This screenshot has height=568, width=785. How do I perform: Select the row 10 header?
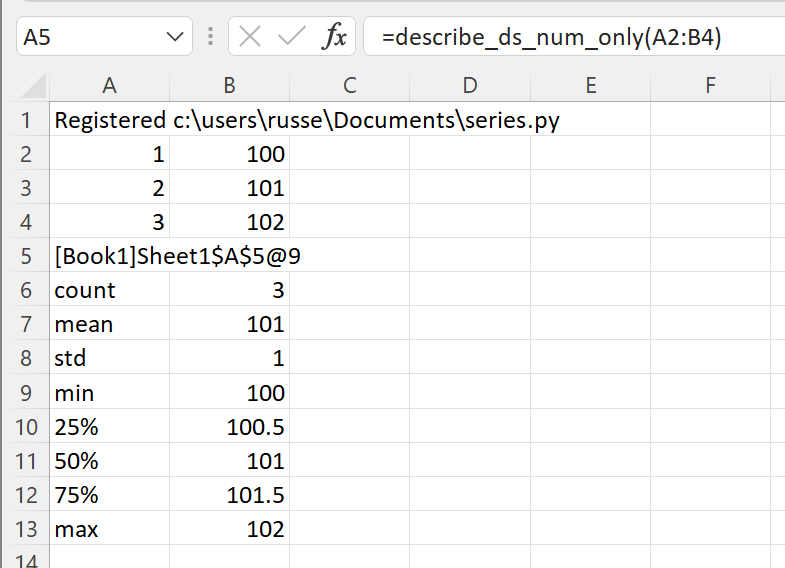(x=26, y=427)
